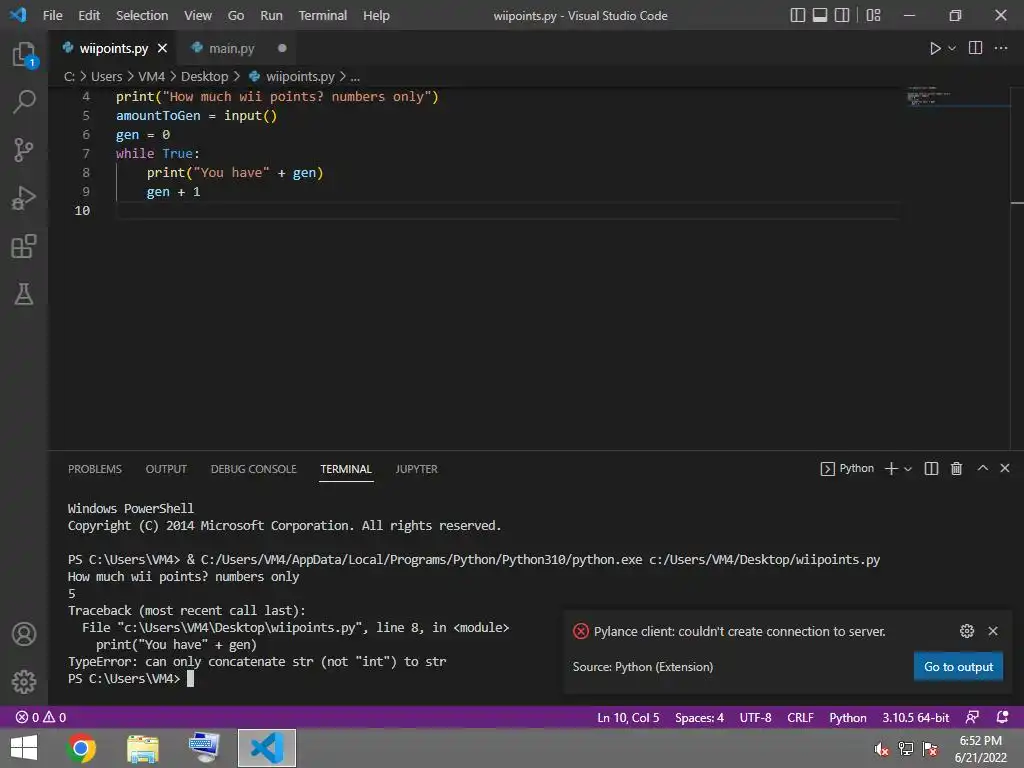Click Desktop in the breadcrumb path
Viewport: 1024px width, 768px height.
pos(204,76)
